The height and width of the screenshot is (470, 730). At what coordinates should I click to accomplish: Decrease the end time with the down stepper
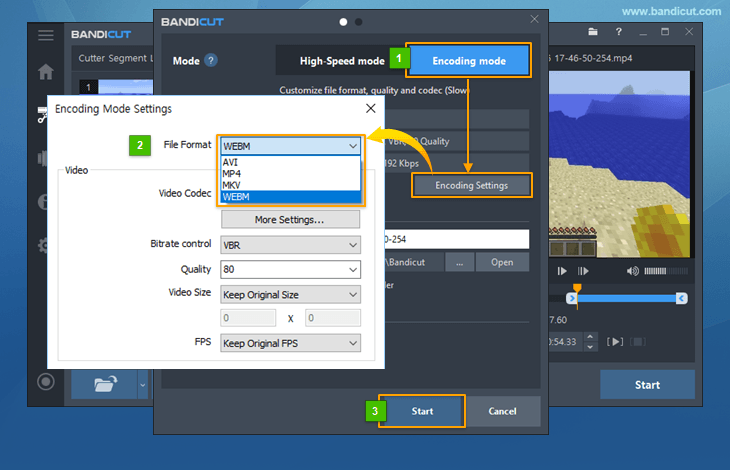tap(590, 347)
